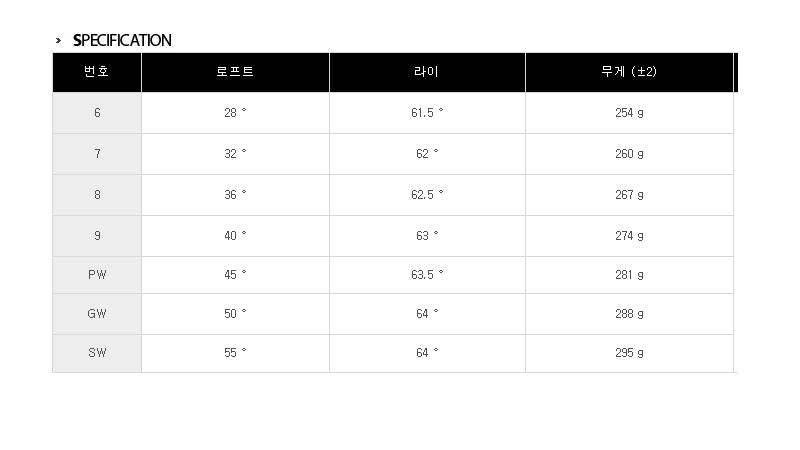Screen dimensions: 800x450
Task: Click the 45 ° loft value
Action: pos(235,274)
